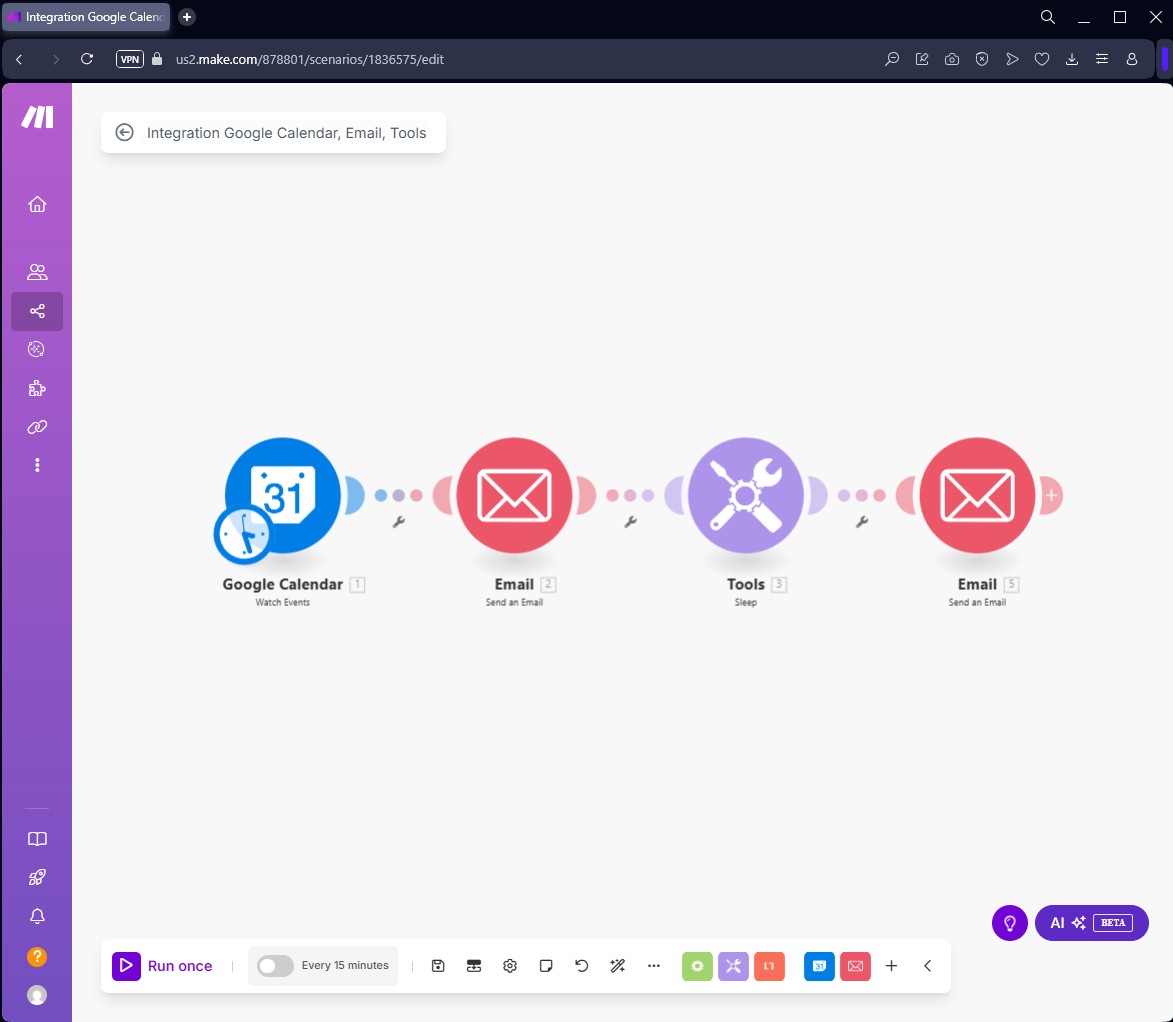
Task: Open the More three-dots sidebar menu
Action: click(37, 465)
